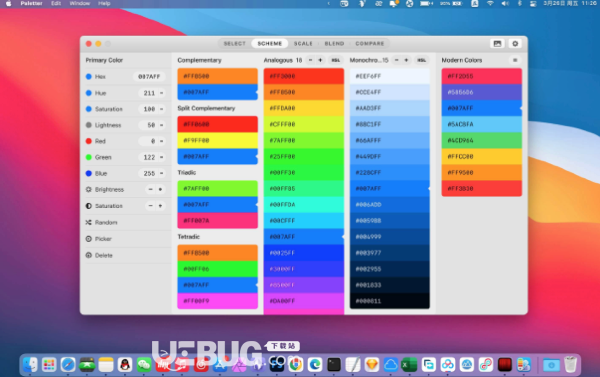600x377 pixels.
Task: Open the Apple menu
Action: click(8, 3)
